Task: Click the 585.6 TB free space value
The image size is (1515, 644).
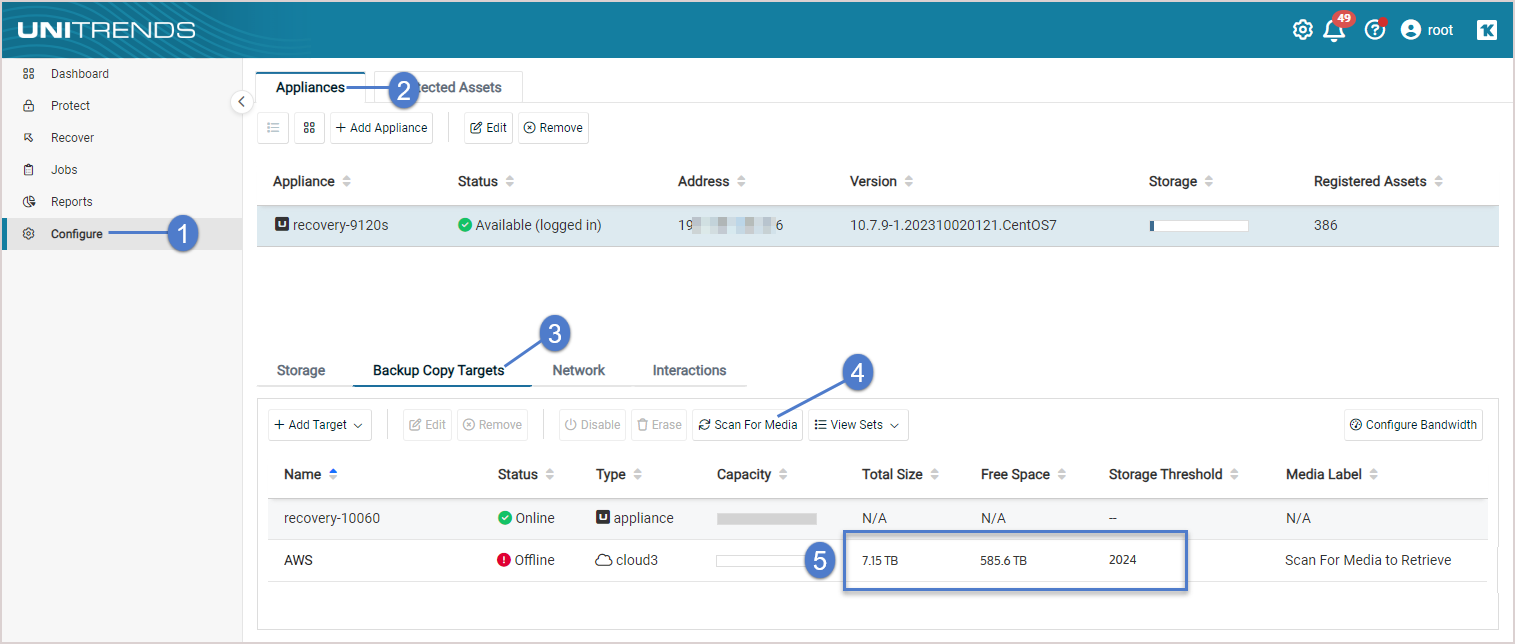Action: (1003, 560)
